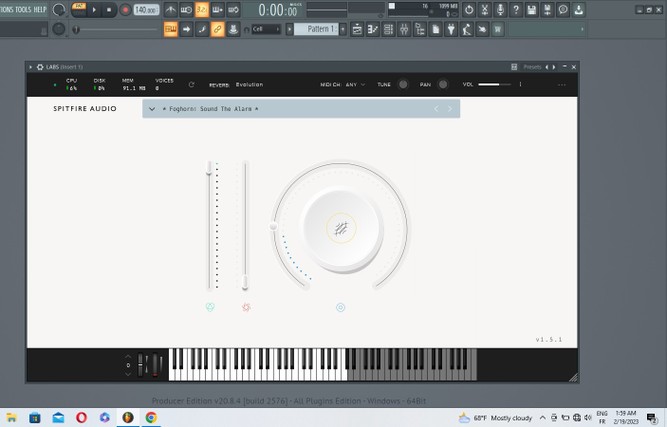Click the VOL slider in plugin header
This screenshot has height=427, width=667.
click(494, 85)
